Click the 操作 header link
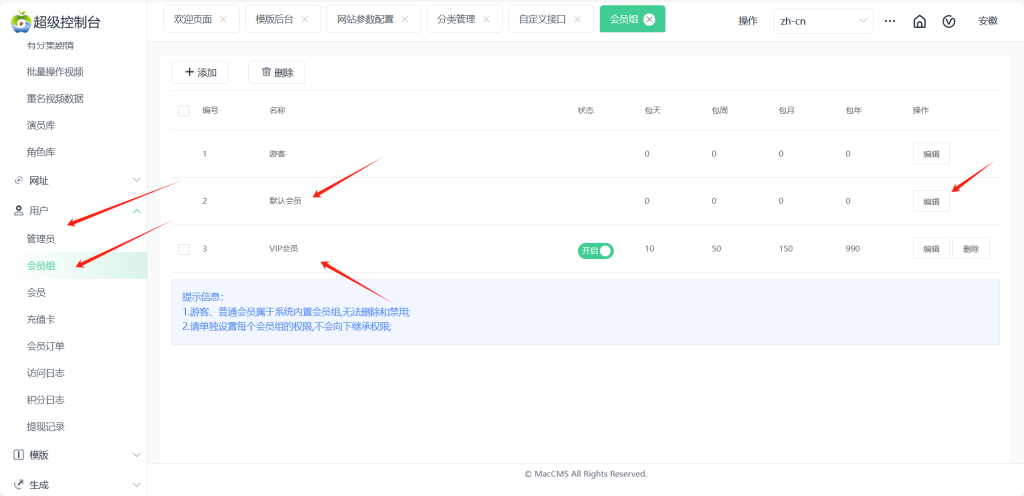1024x496 pixels. [748, 21]
